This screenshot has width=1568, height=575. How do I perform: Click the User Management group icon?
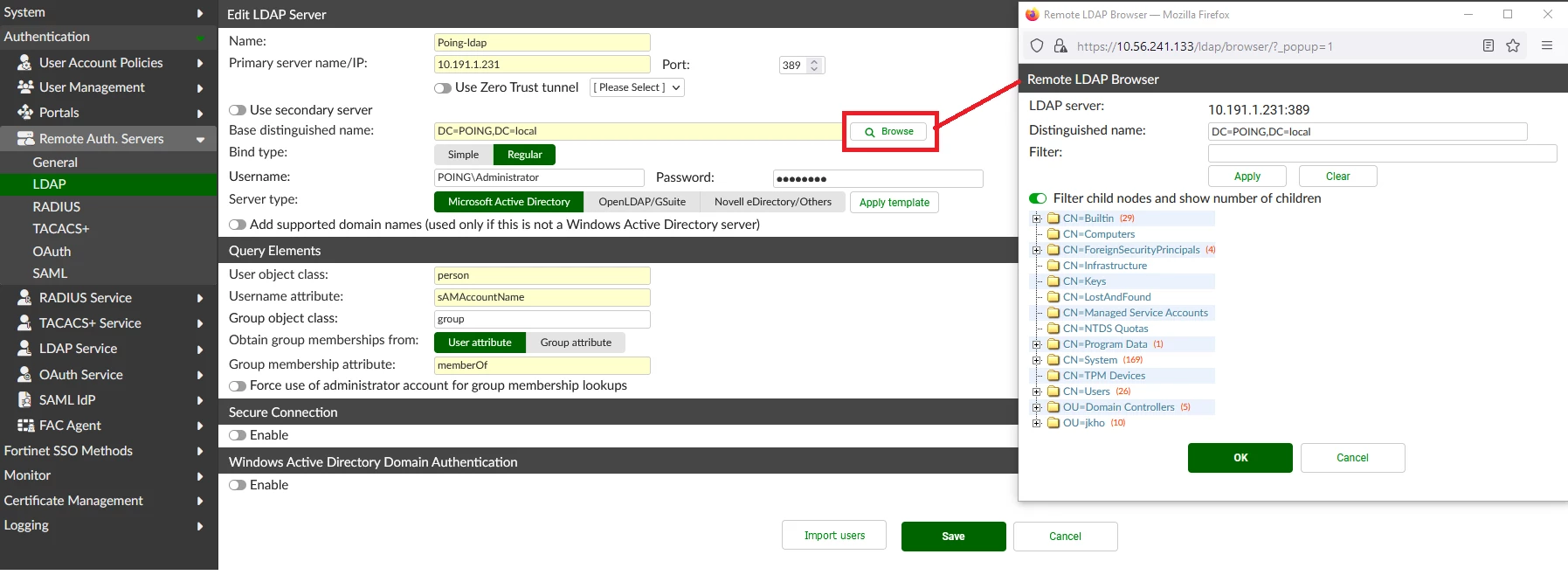25,87
